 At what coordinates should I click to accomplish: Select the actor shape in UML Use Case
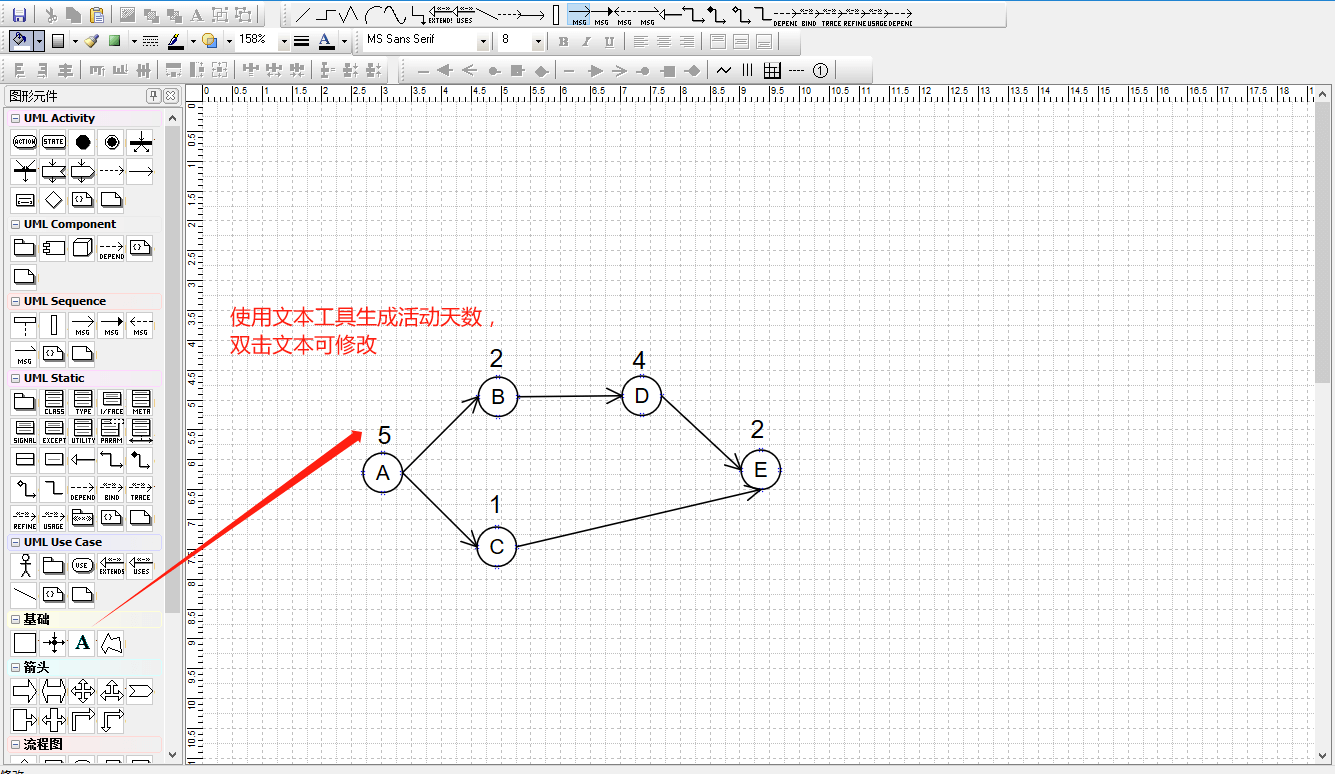coord(24,565)
